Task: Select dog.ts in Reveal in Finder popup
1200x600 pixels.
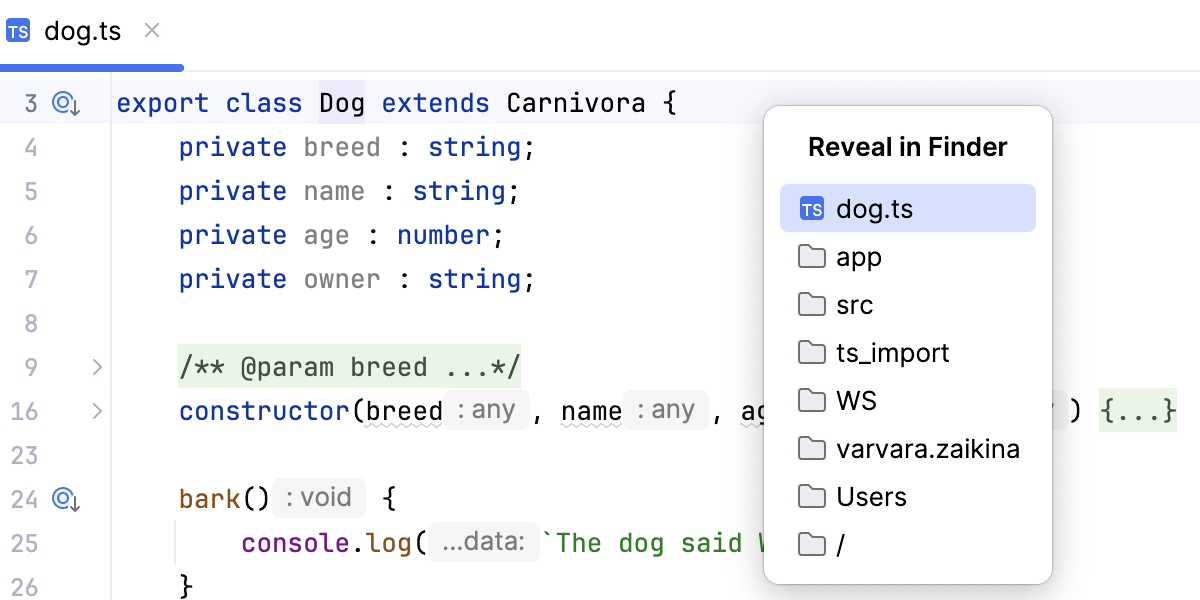Action: click(907, 209)
